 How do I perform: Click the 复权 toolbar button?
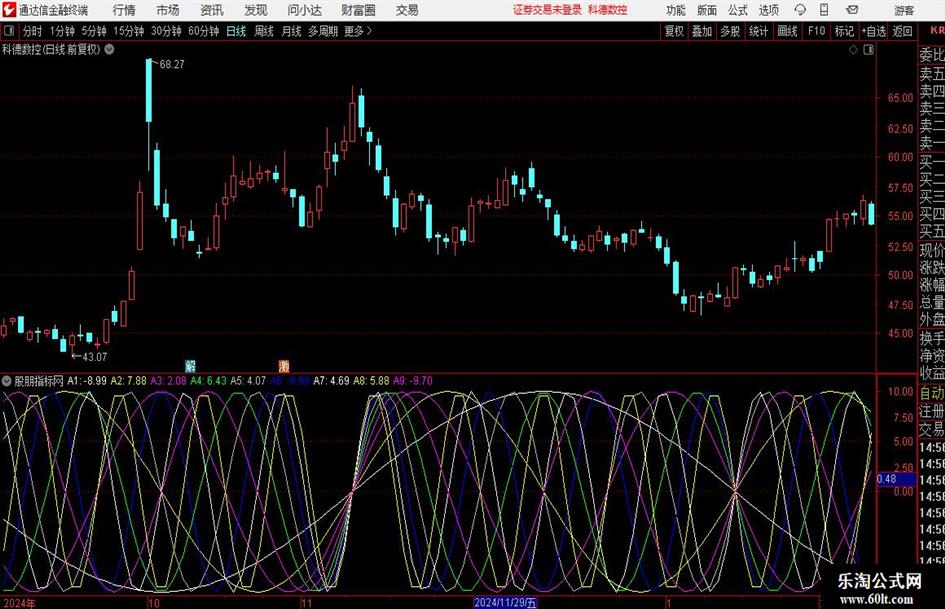tap(674, 31)
